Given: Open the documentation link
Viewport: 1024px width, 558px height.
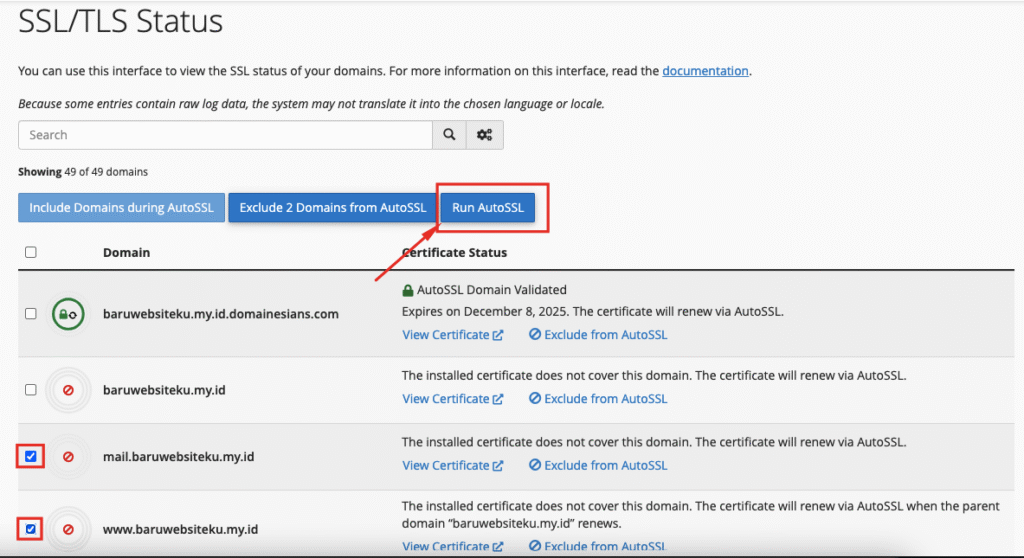Looking at the screenshot, I should [x=705, y=71].
